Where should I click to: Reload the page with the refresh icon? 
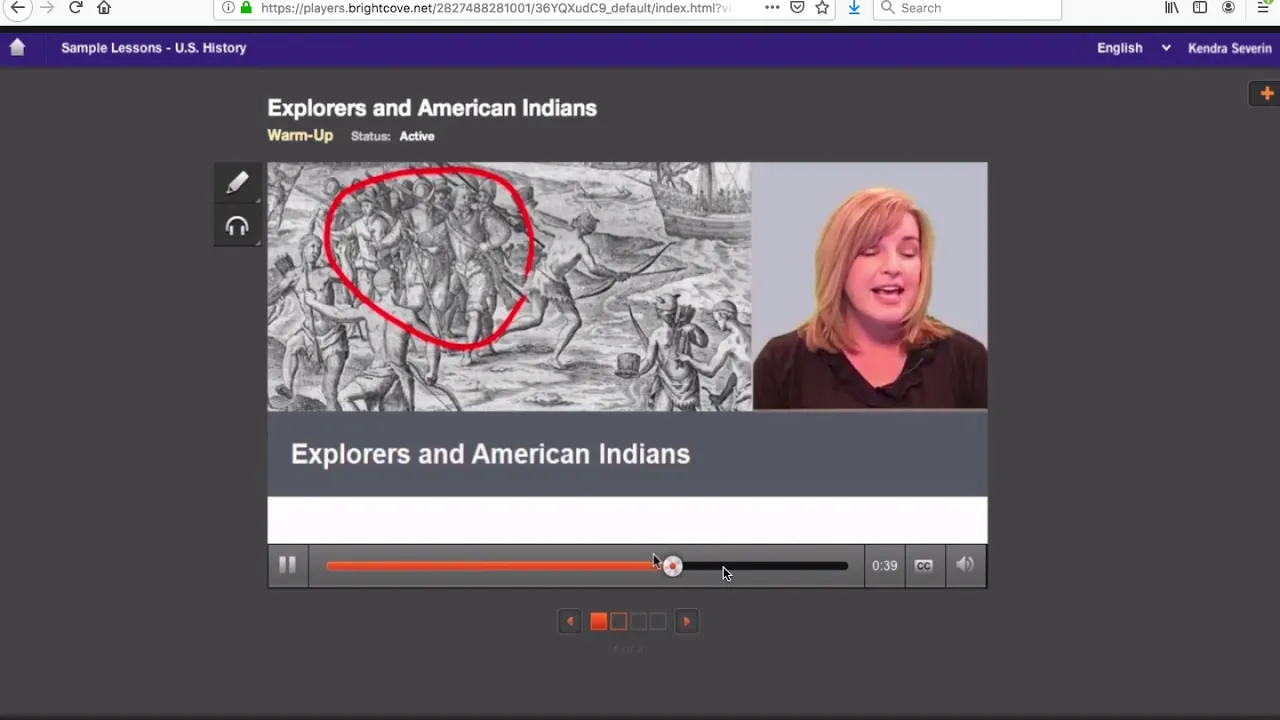(x=75, y=8)
